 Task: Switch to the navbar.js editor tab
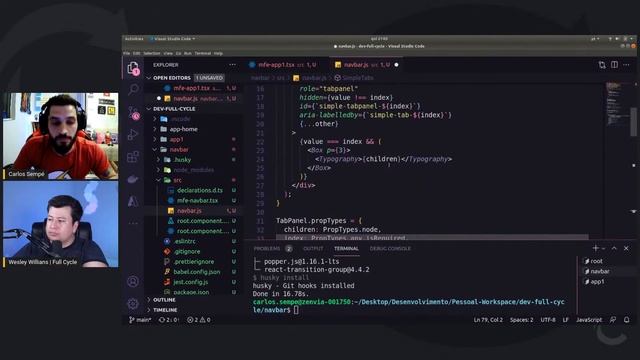(x=365, y=65)
